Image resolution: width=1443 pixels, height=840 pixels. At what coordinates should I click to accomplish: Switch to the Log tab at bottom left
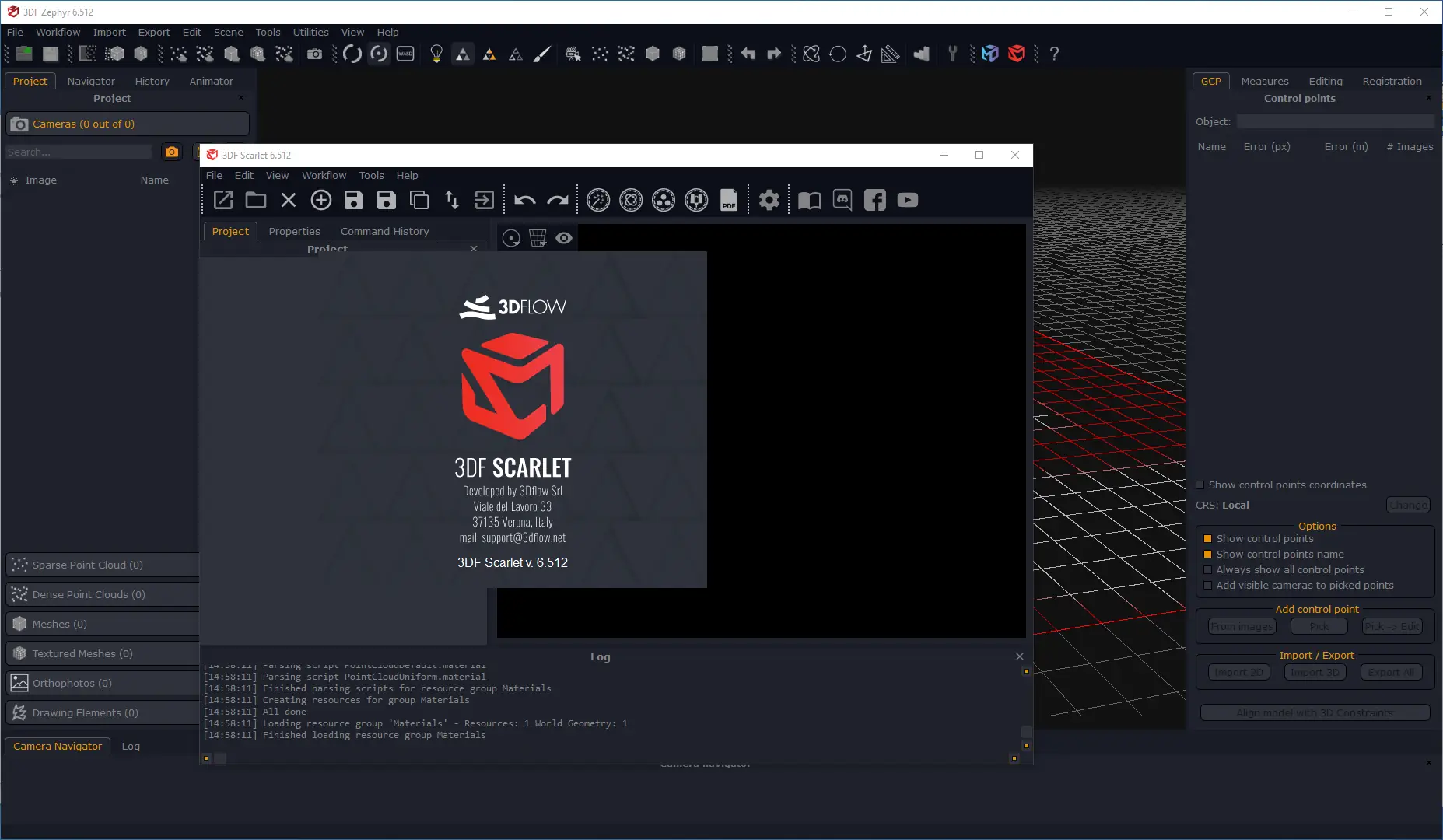tap(131, 746)
